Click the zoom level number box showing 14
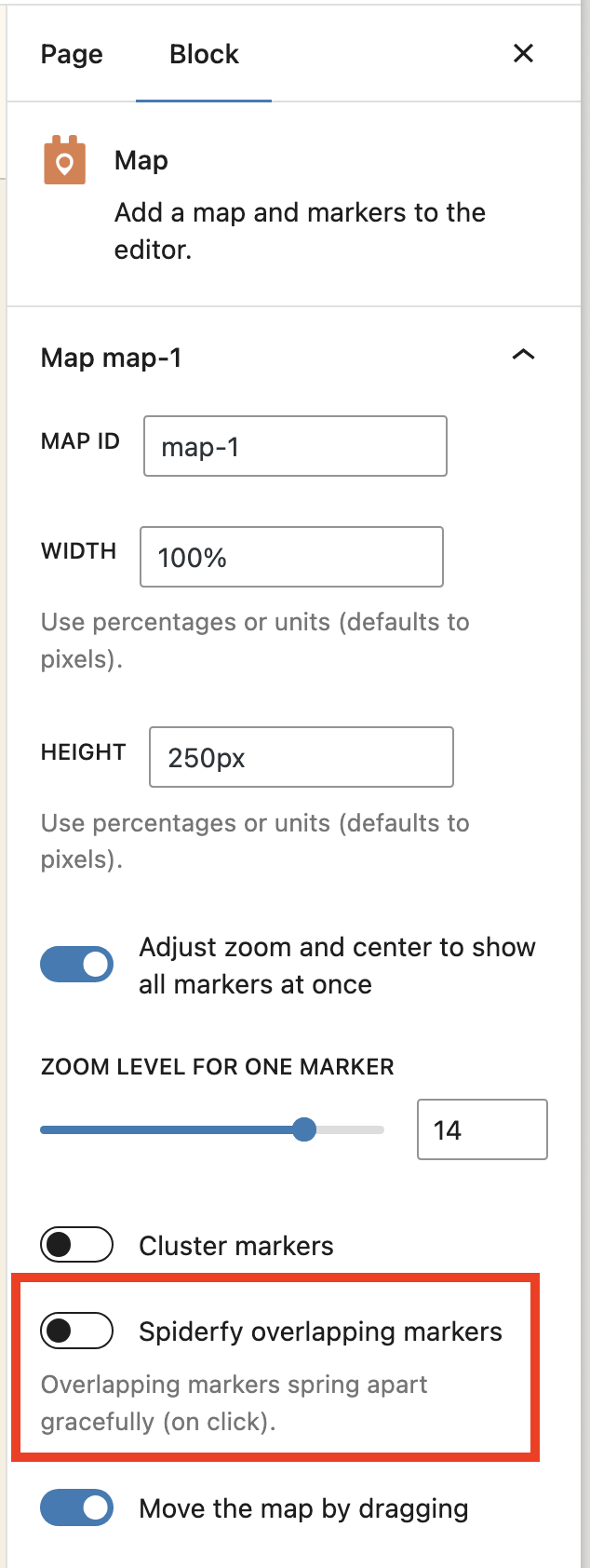The image size is (590, 1568). (x=482, y=1129)
